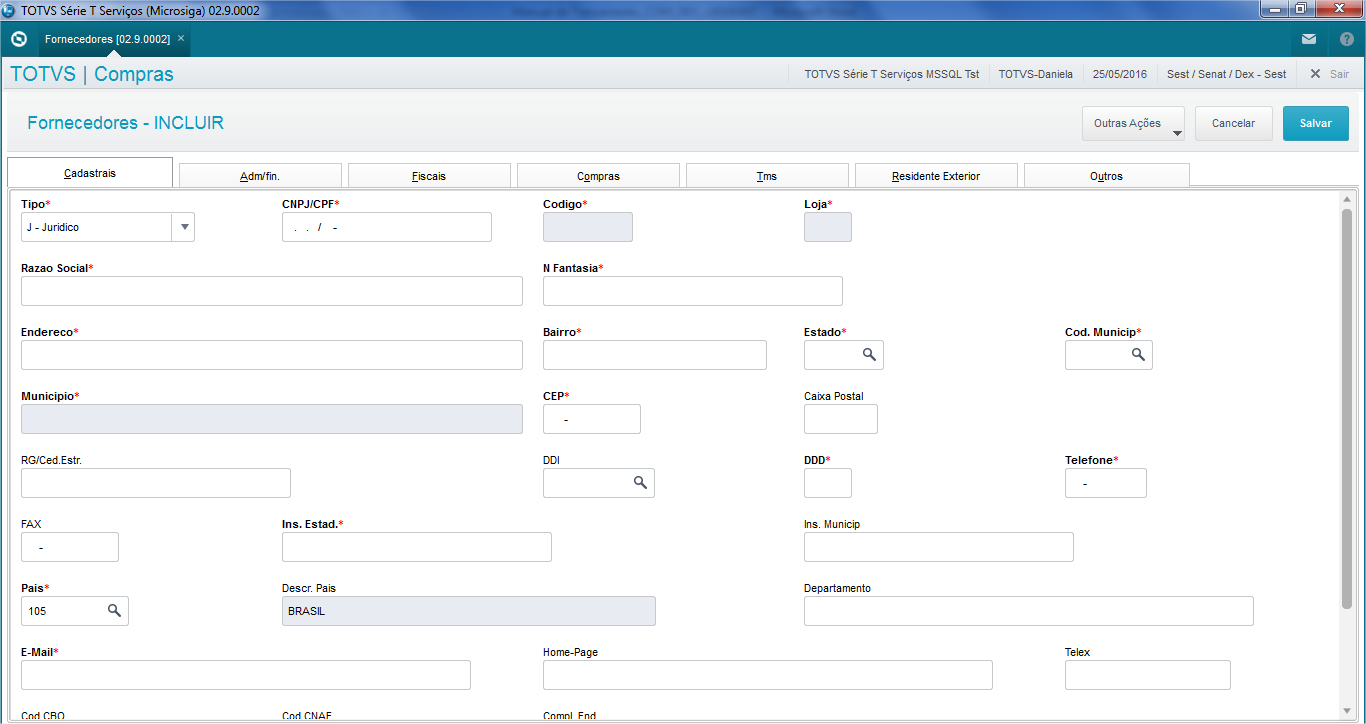
Task: Switch to the Cadastrais tab
Action: coord(90,173)
